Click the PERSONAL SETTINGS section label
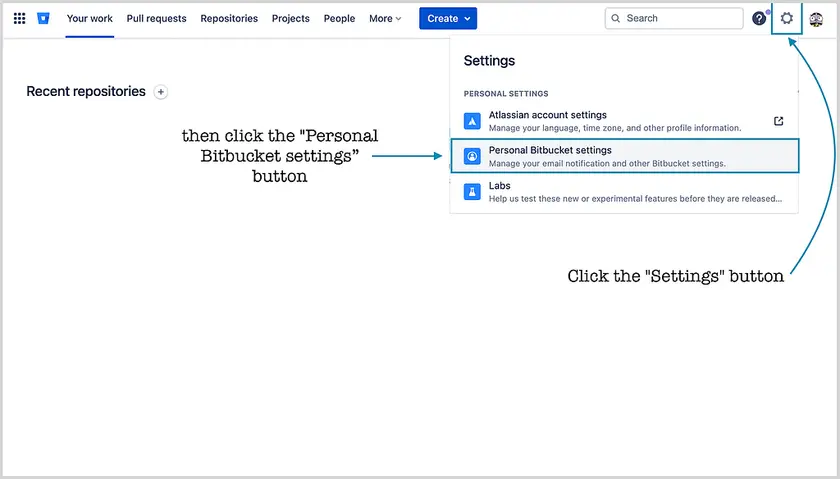 (x=506, y=94)
